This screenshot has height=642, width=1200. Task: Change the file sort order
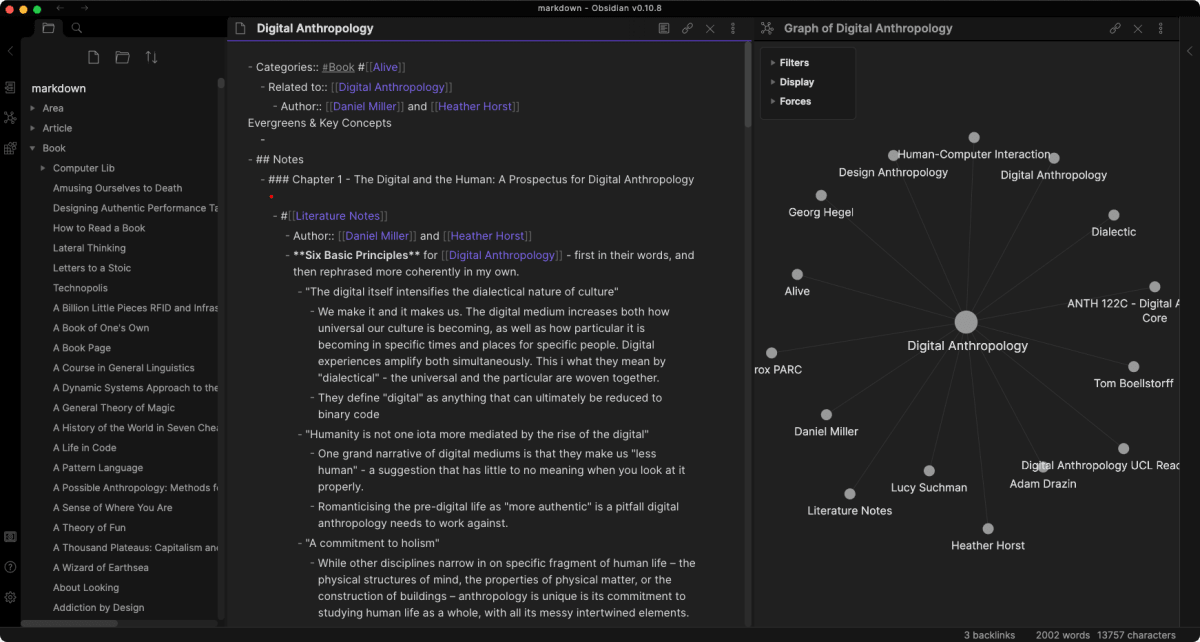pos(151,57)
